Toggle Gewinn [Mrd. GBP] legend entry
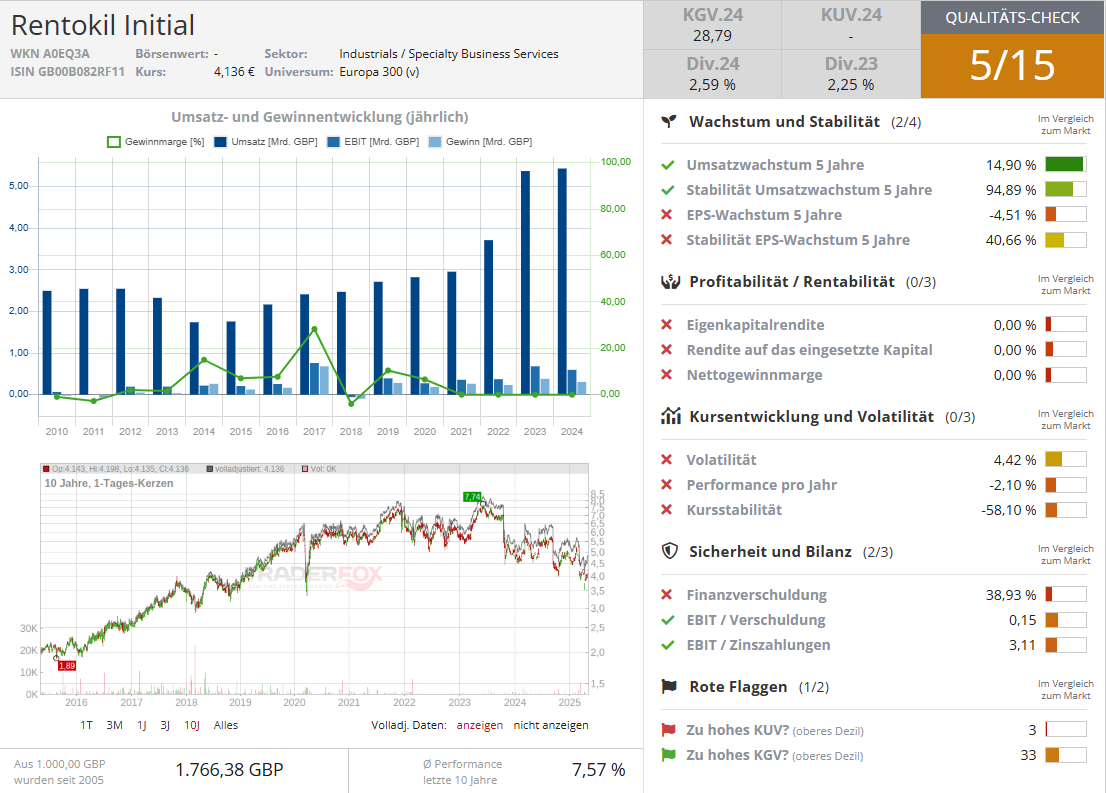Viewport: 1106px width, 793px height. [480, 142]
